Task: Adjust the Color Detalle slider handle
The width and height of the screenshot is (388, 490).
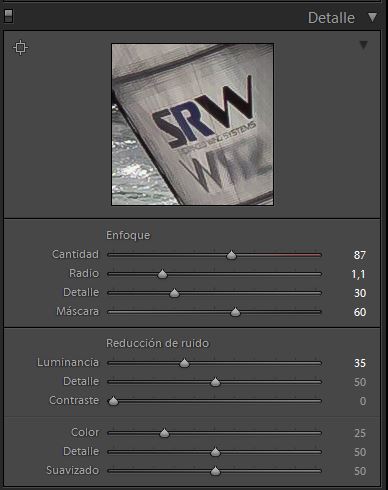Action: tap(215, 452)
